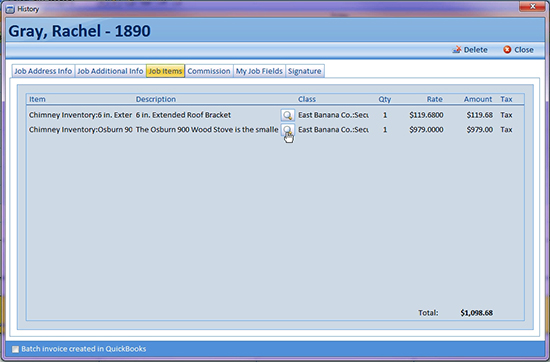The image size is (550, 362).
Task: View the Signature tab
Action: pyautogui.click(x=304, y=71)
